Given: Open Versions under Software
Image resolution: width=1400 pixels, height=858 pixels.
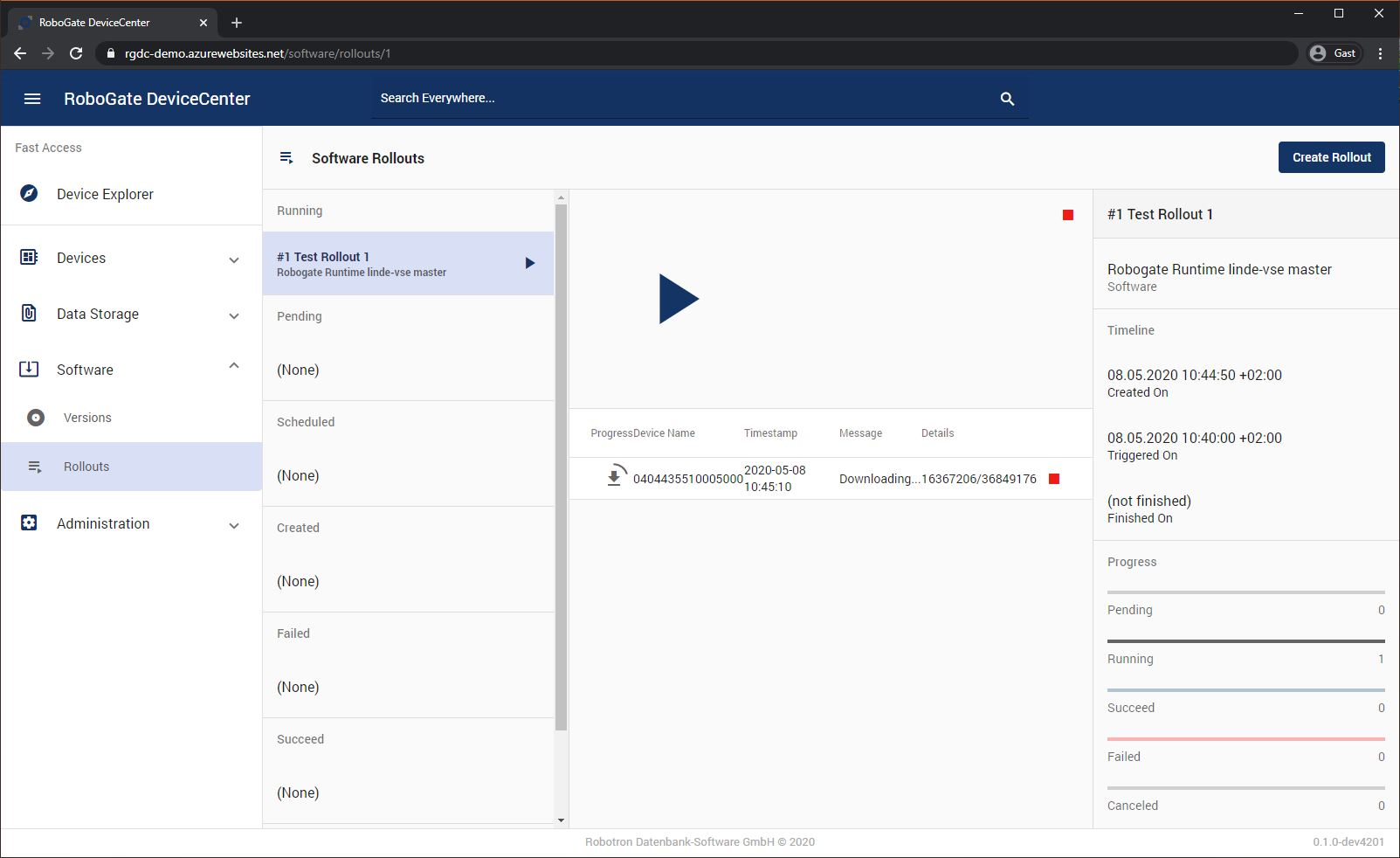Looking at the screenshot, I should coord(87,418).
